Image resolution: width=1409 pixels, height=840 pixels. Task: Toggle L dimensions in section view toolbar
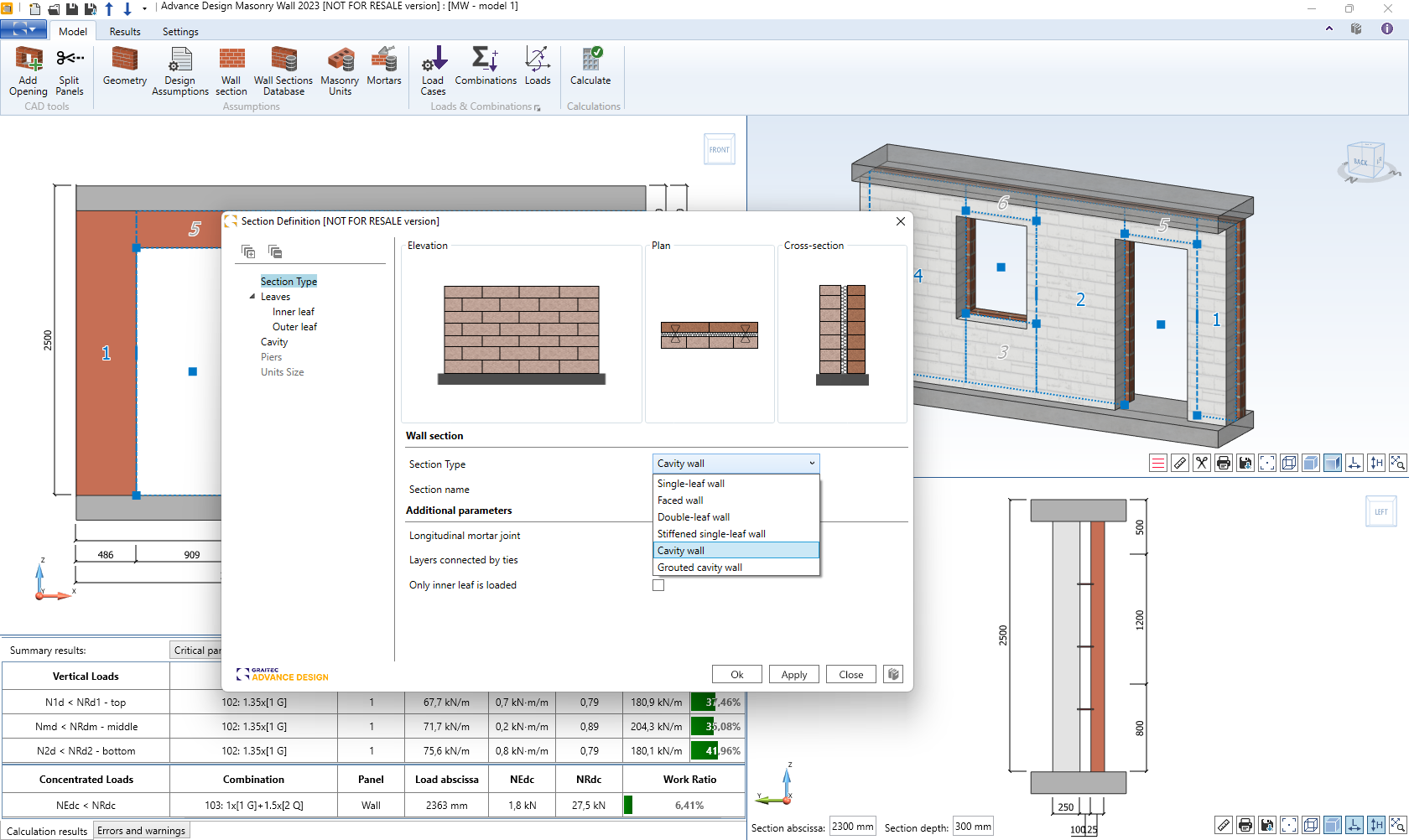(1354, 826)
